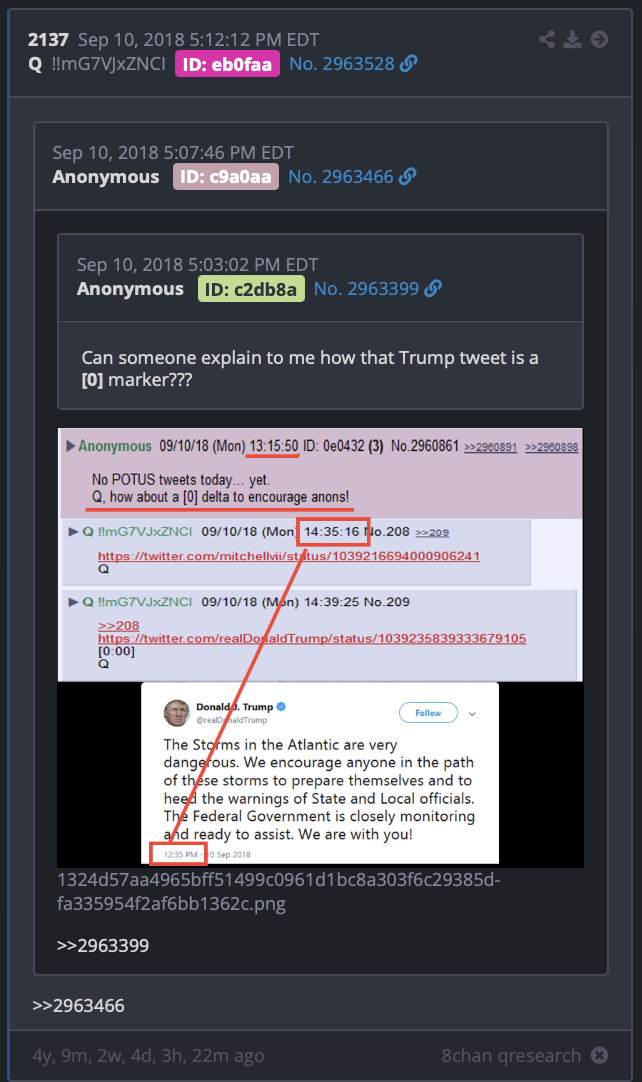Select the pink ID: eb0faa badge
This screenshot has width=642, height=1082.
[227, 64]
